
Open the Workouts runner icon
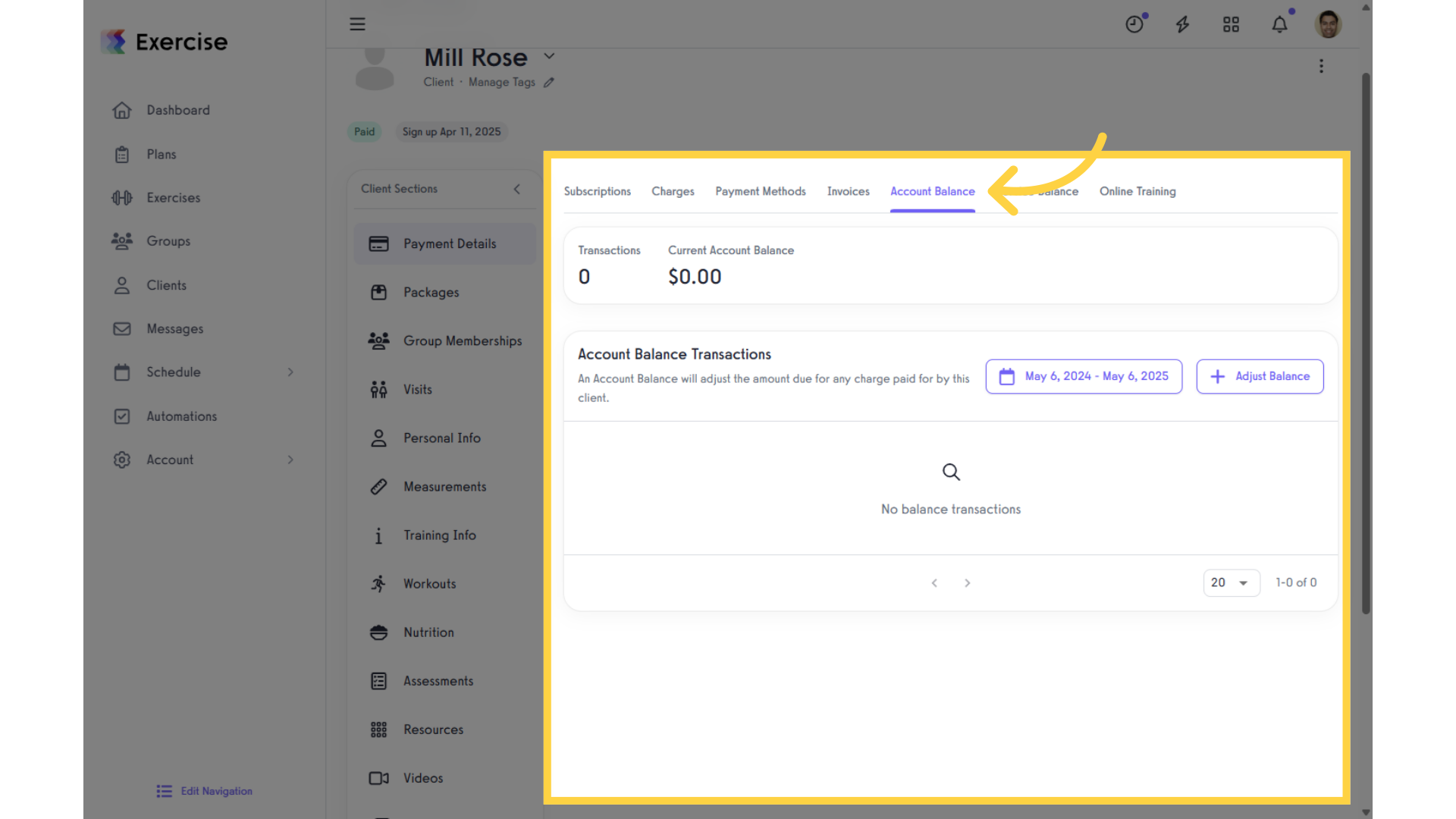pos(378,584)
